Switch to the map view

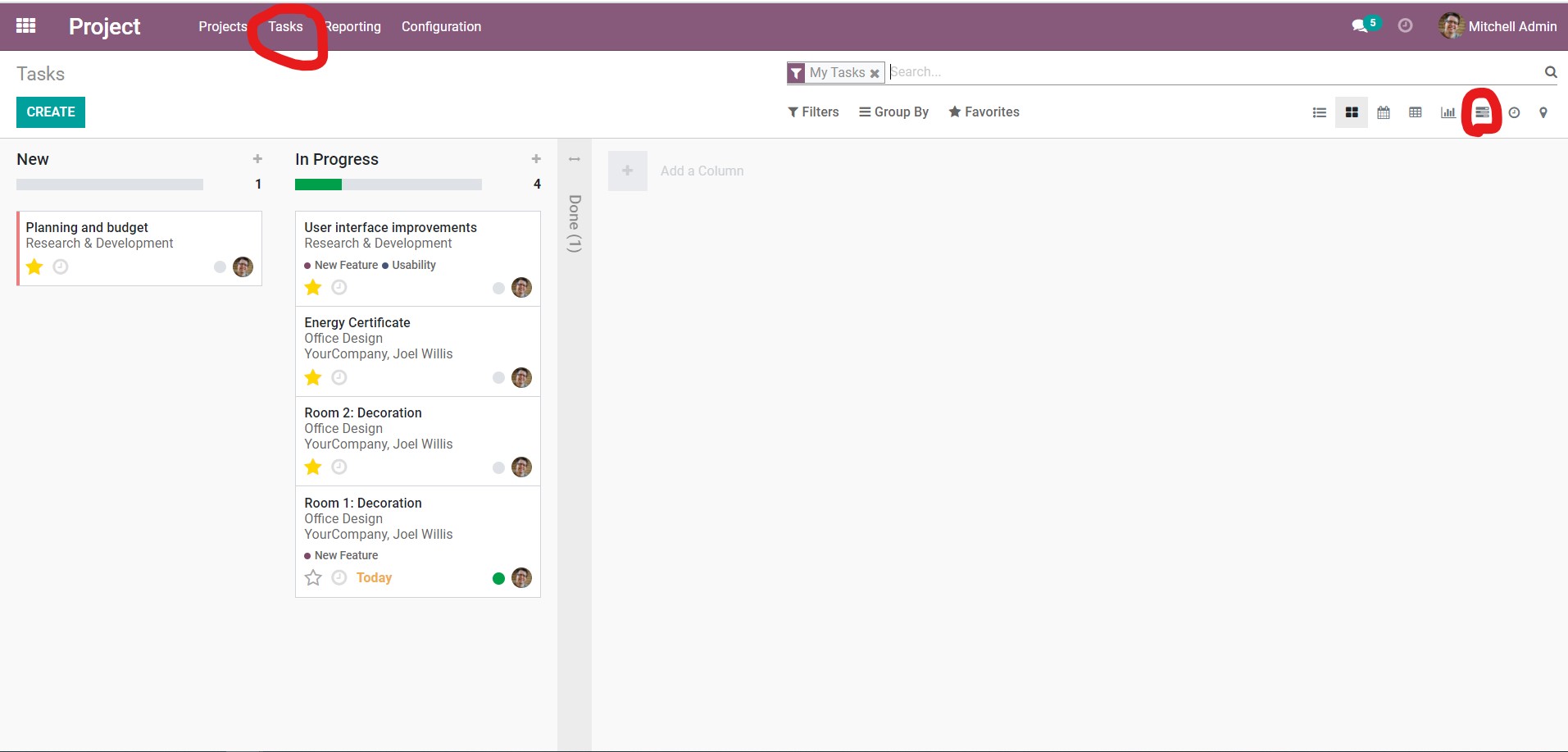click(x=1544, y=112)
